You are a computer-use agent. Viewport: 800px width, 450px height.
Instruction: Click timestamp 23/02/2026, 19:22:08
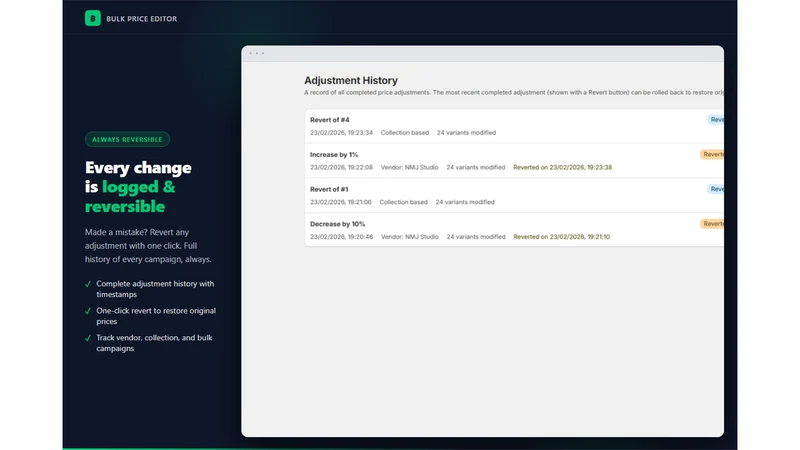coord(341,167)
